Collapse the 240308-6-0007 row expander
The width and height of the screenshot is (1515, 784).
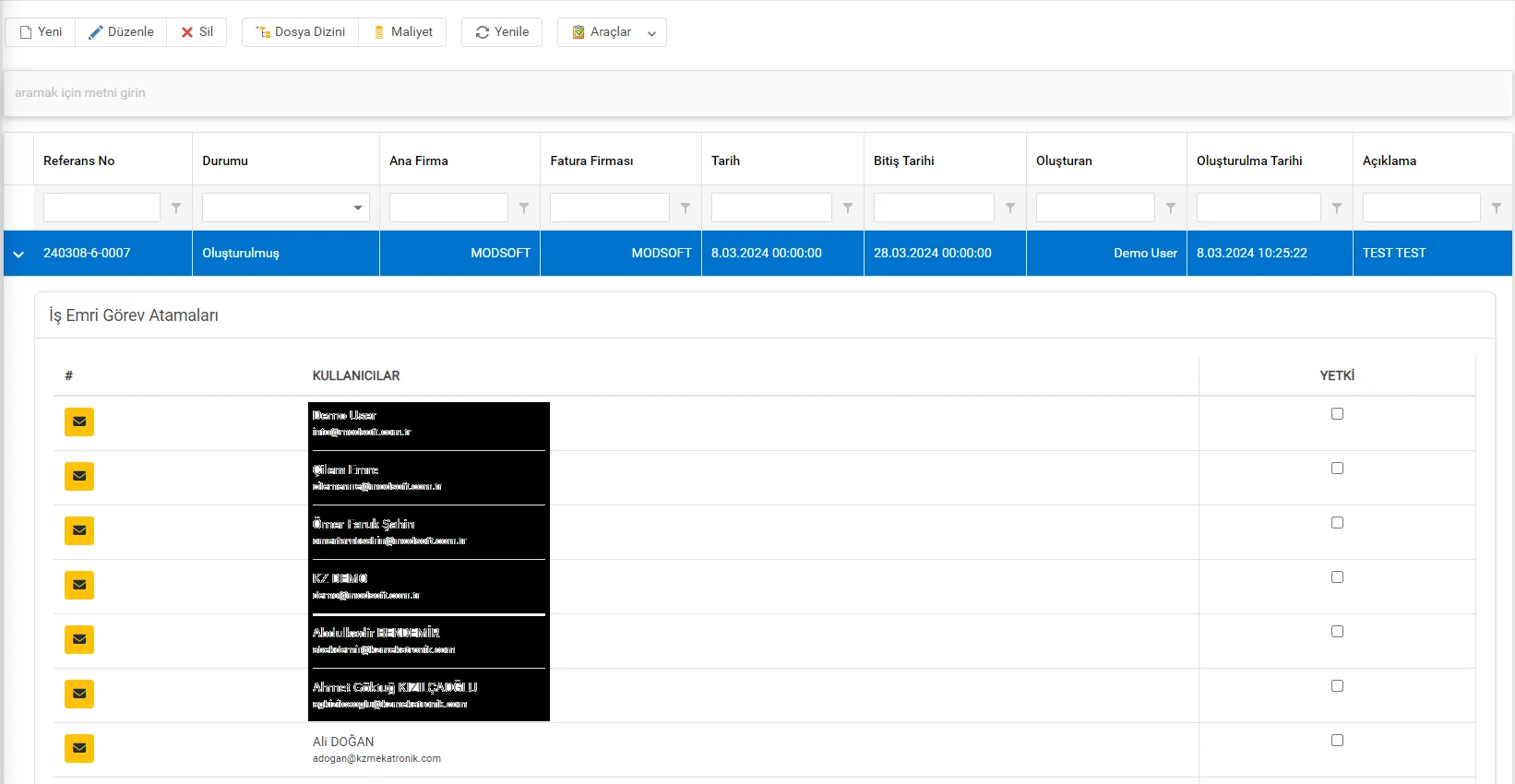18,254
